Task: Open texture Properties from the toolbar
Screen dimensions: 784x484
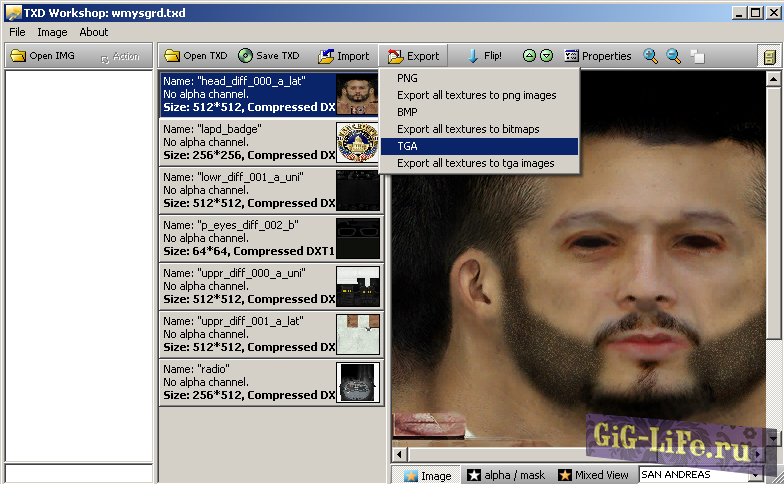Action: [x=598, y=56]
